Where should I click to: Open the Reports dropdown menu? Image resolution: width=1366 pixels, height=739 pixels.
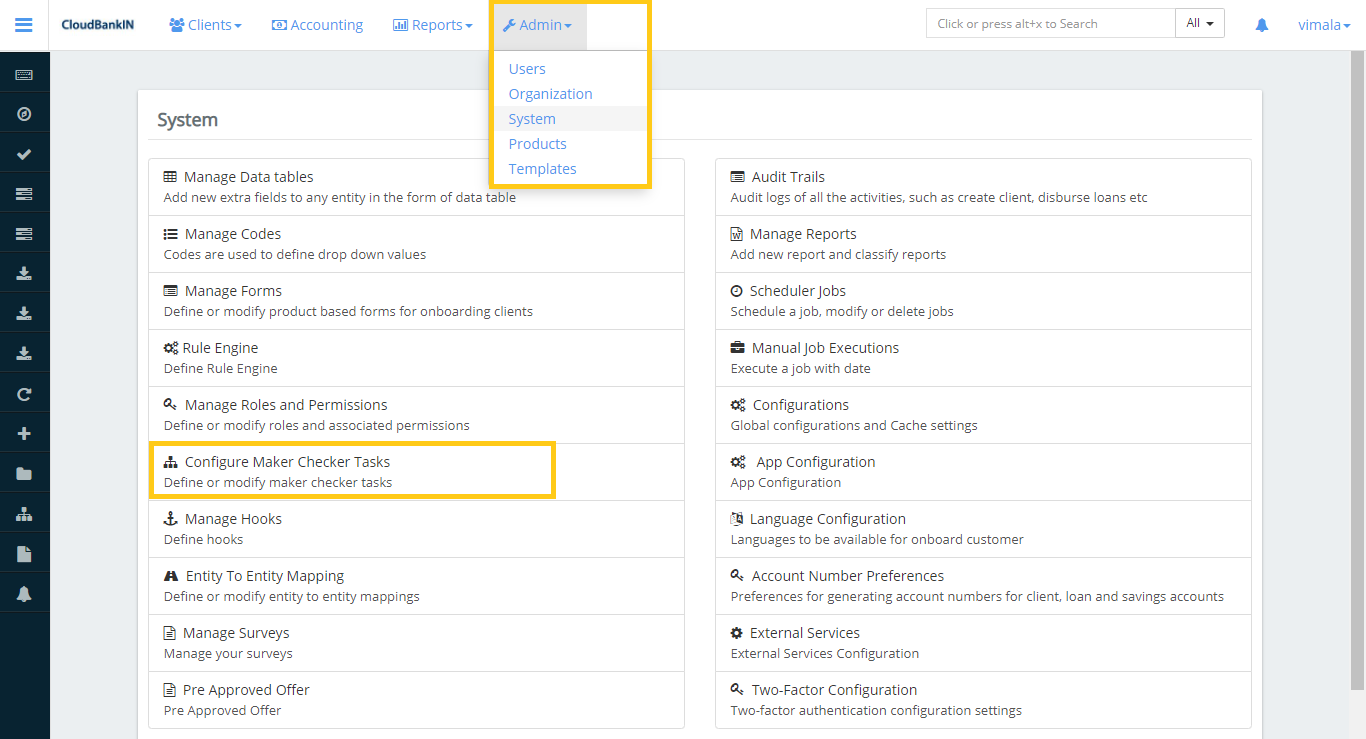click(x=432, y=24)
